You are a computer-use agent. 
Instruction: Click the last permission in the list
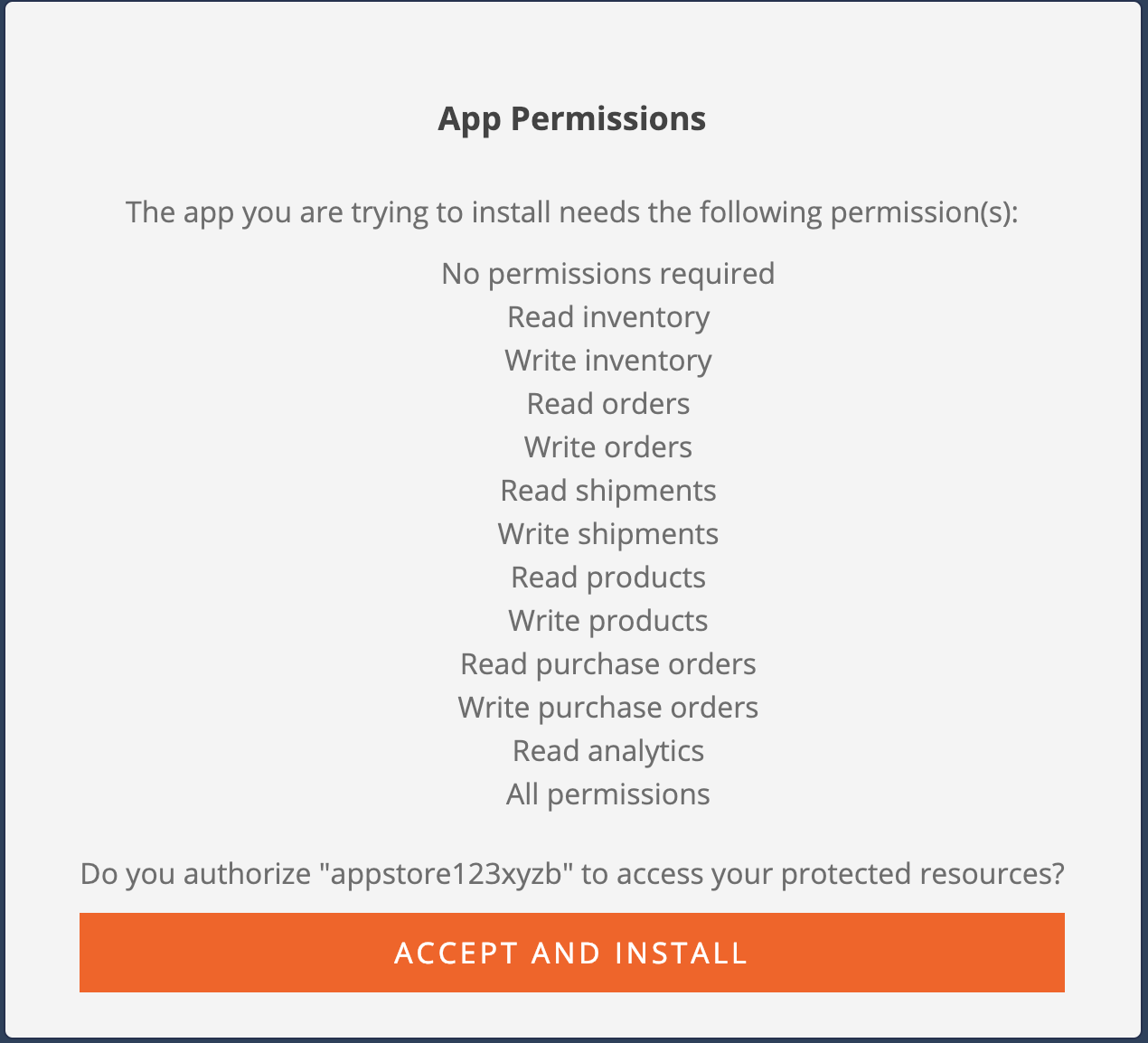pyautogui.click(x=607, y=794)
